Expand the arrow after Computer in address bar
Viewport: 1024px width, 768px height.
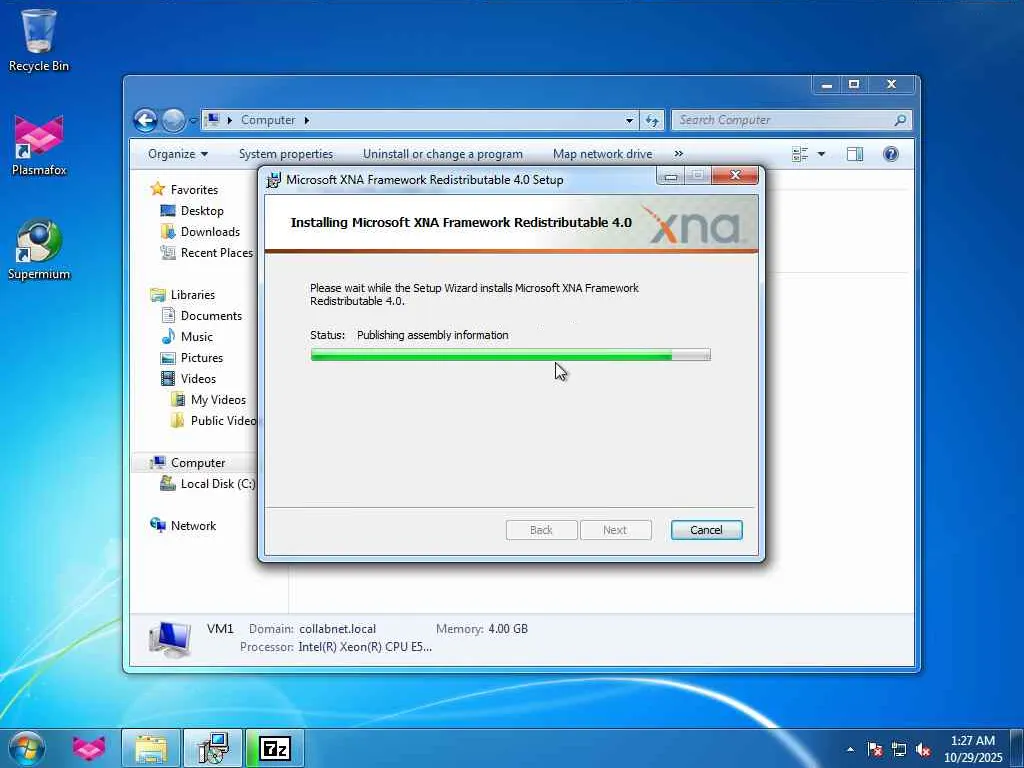pyautogui.click(x=306, y=120)
